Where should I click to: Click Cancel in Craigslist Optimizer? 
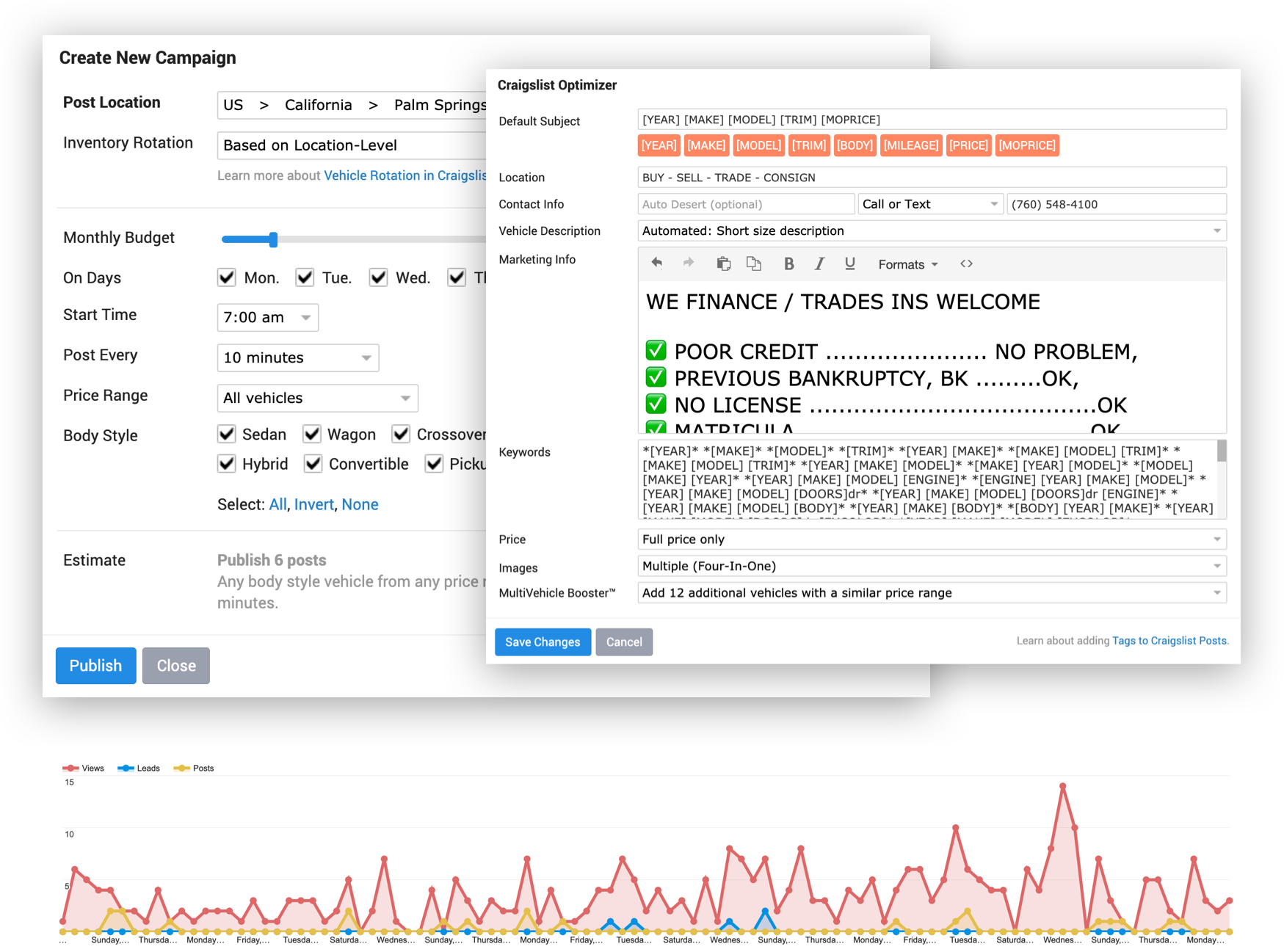624,642
